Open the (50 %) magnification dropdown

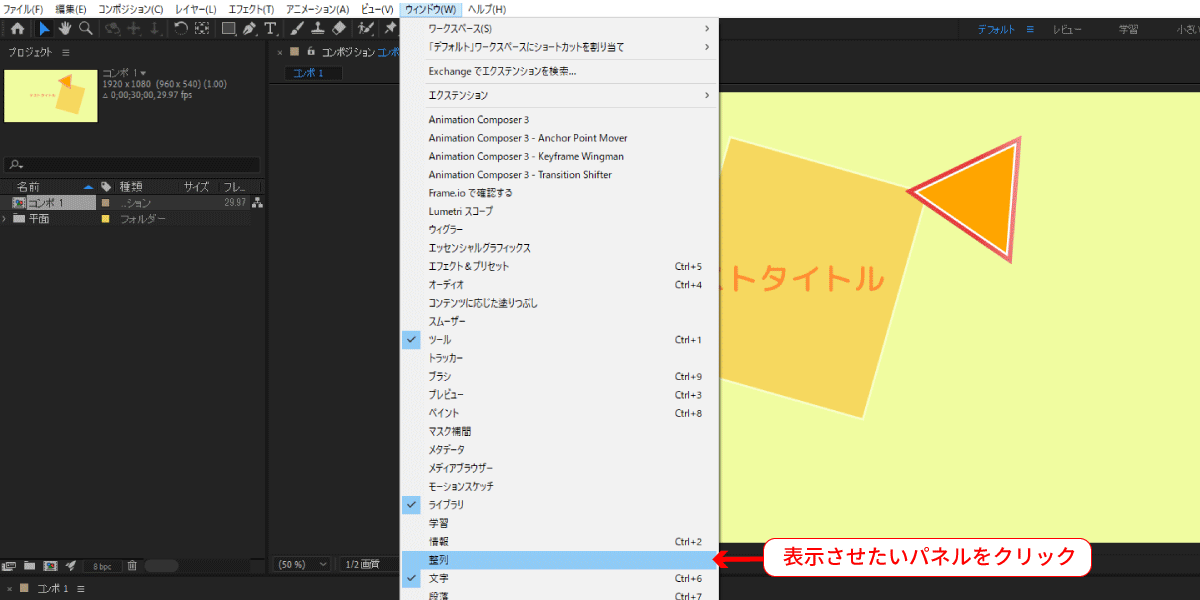pos(303,565)
